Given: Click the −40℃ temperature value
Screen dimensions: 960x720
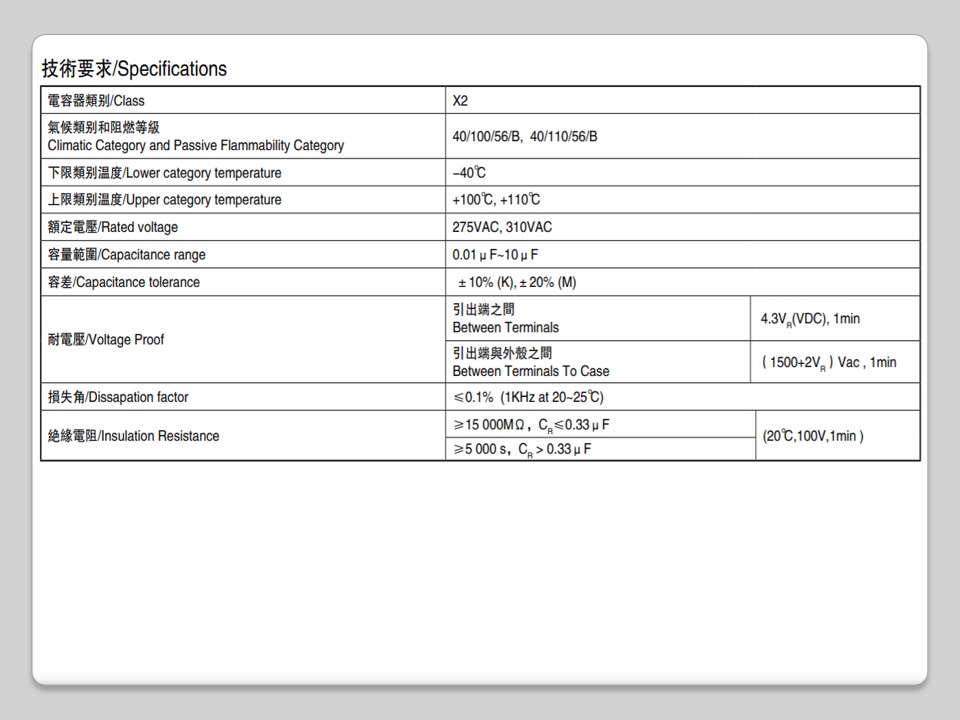Looking at the screenshot, I should click(x=469, y=173).
